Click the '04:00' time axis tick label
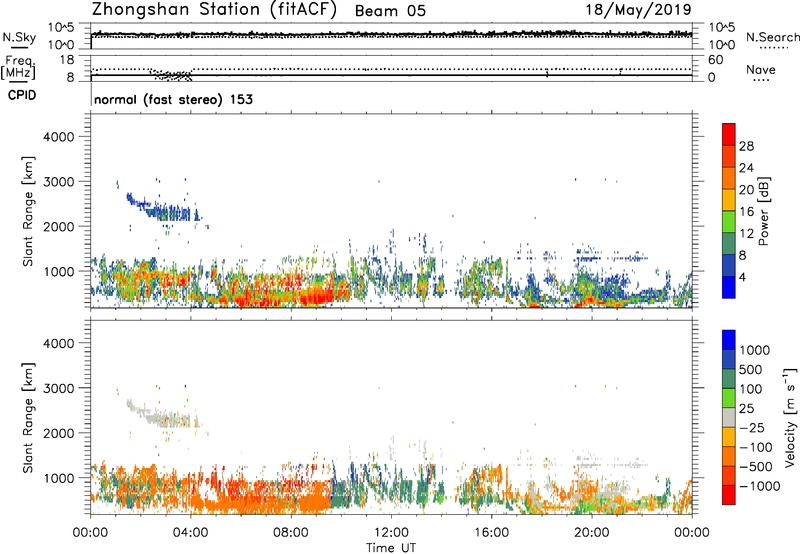Image resolution: width=800 pixels, height=554 pixels. pyautogui.click(x=190, y=533)
